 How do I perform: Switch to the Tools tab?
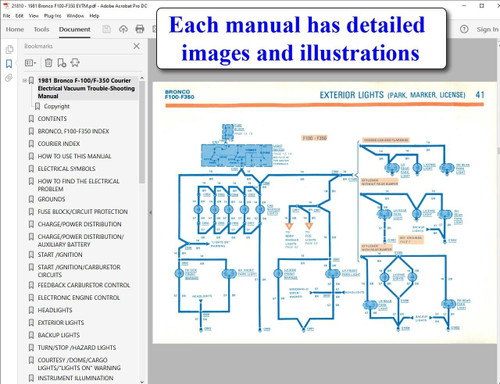point(41,29)
